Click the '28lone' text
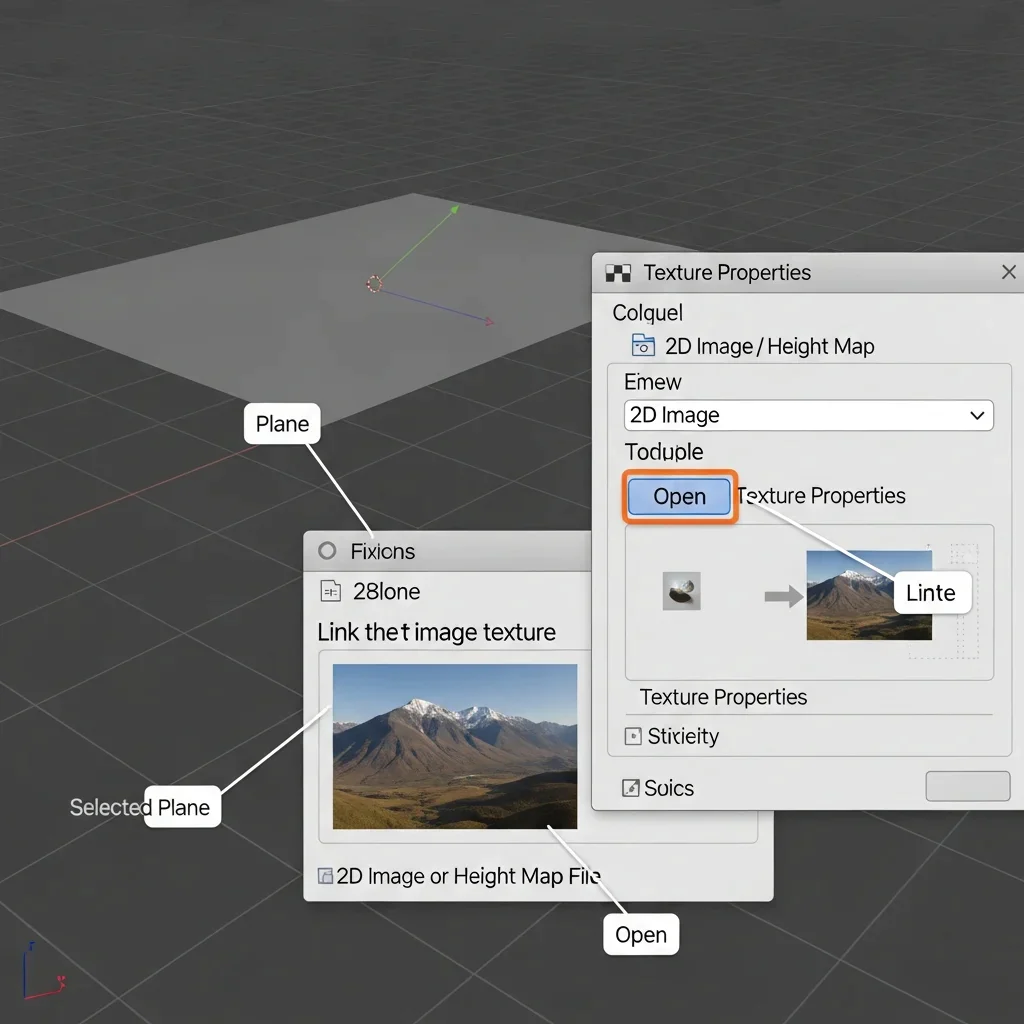 click(x=387, y=592)
